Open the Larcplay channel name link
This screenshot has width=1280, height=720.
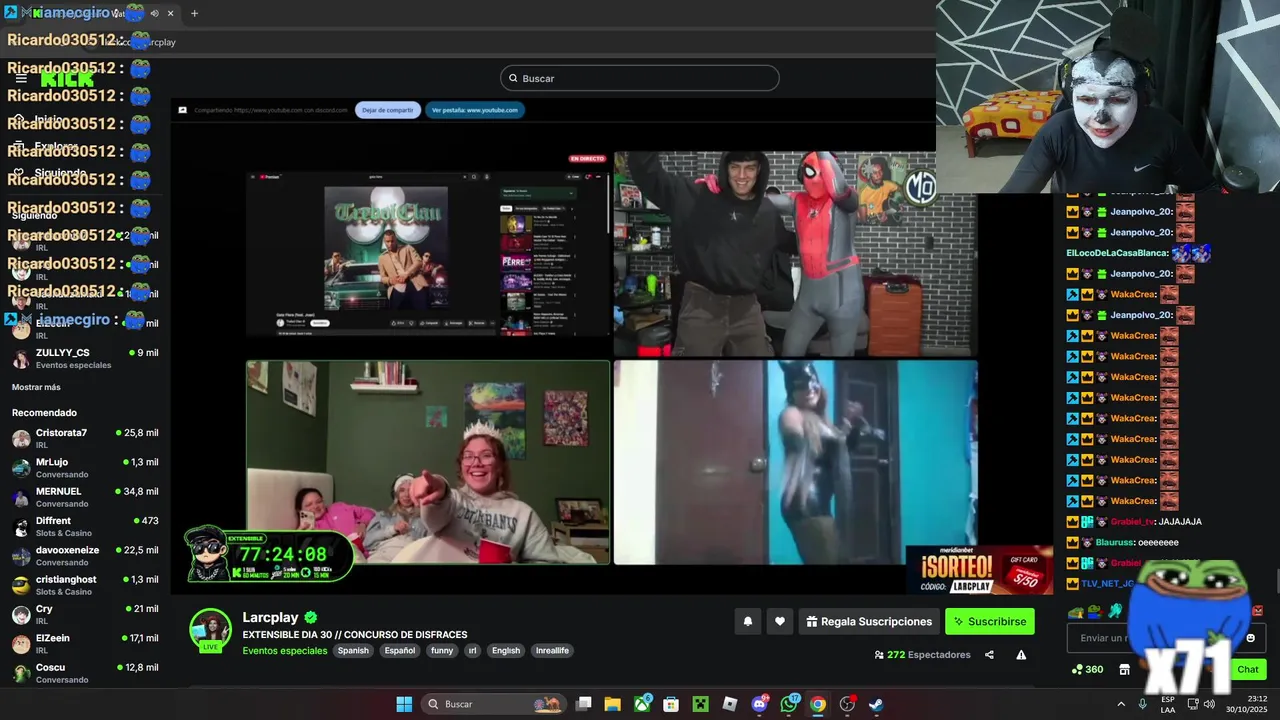click(x=270, y=617)
